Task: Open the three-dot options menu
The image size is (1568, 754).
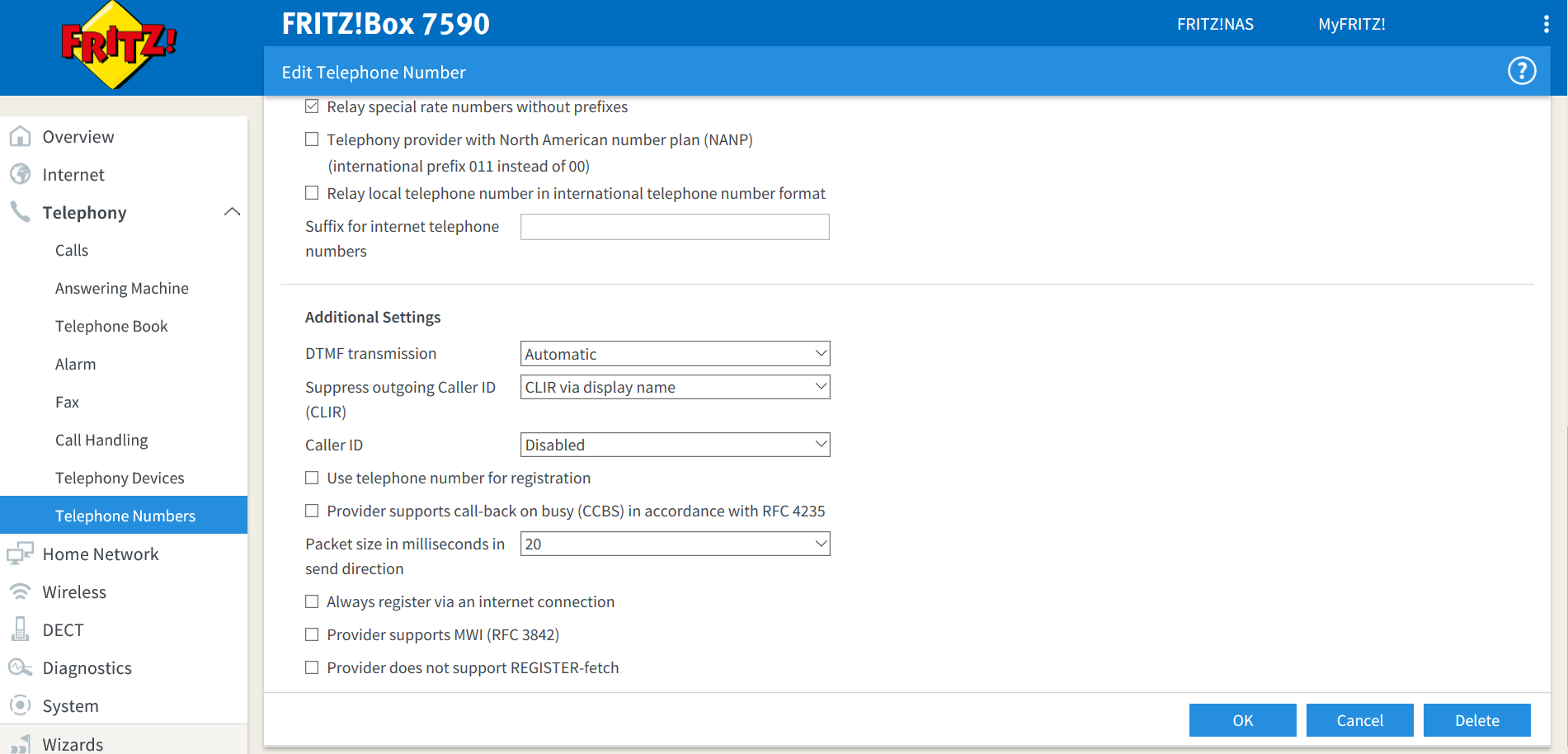Action: pos(1546,24)
